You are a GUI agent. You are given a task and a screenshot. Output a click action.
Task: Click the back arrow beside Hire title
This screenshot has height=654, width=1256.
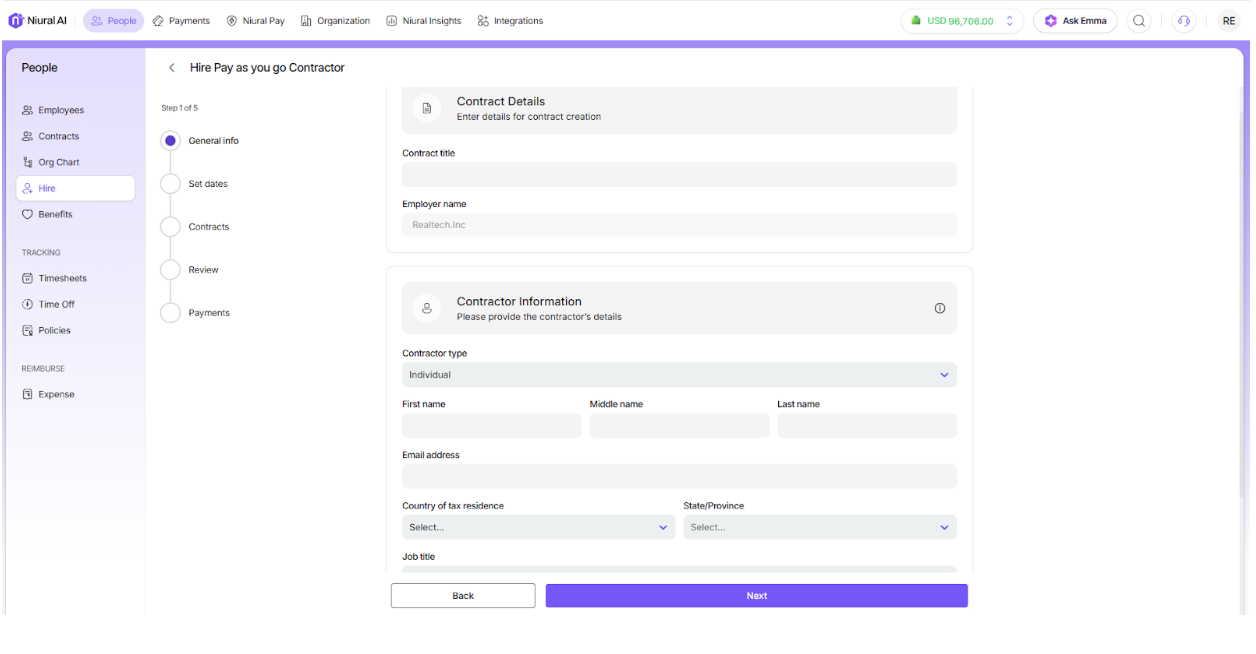[x=172, y=68]
